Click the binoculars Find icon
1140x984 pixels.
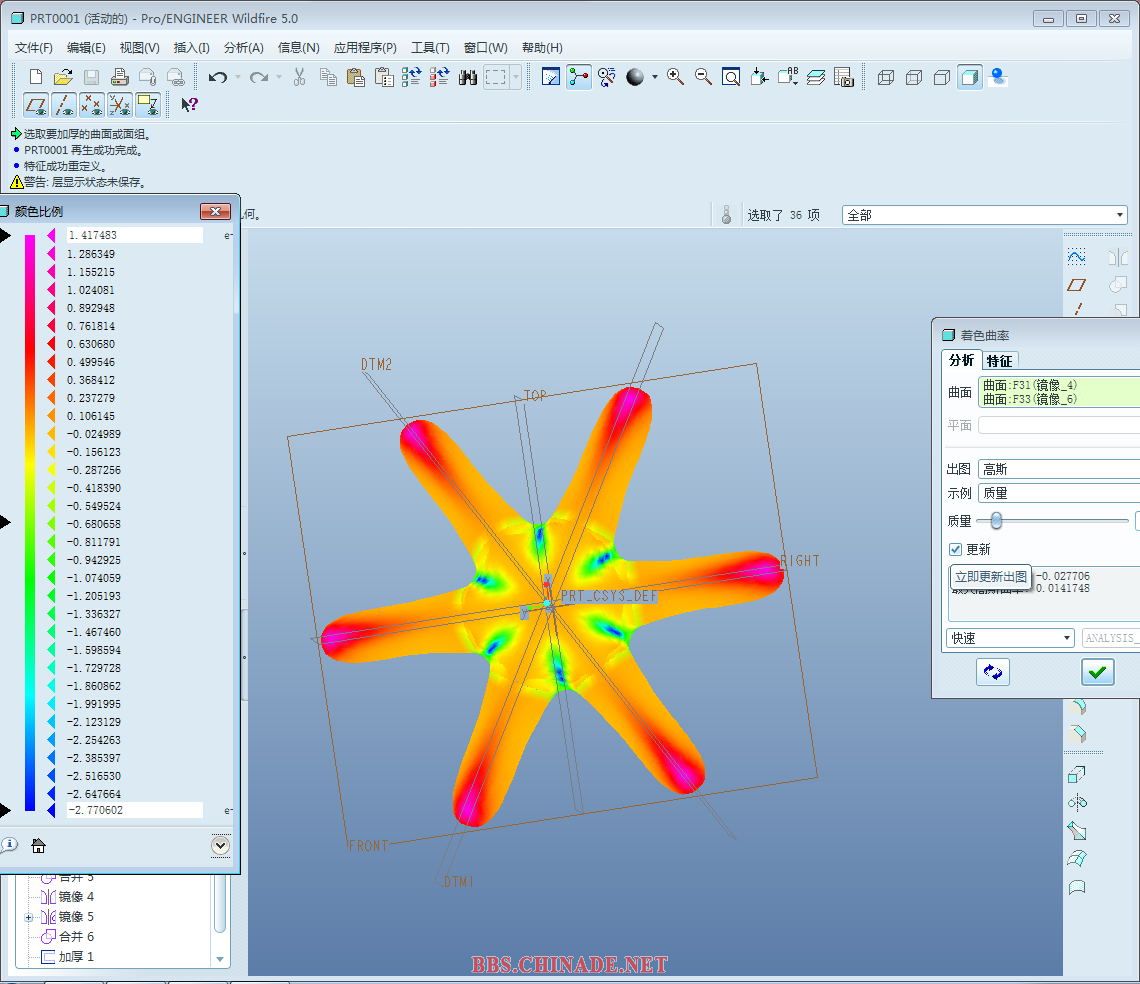467,77
